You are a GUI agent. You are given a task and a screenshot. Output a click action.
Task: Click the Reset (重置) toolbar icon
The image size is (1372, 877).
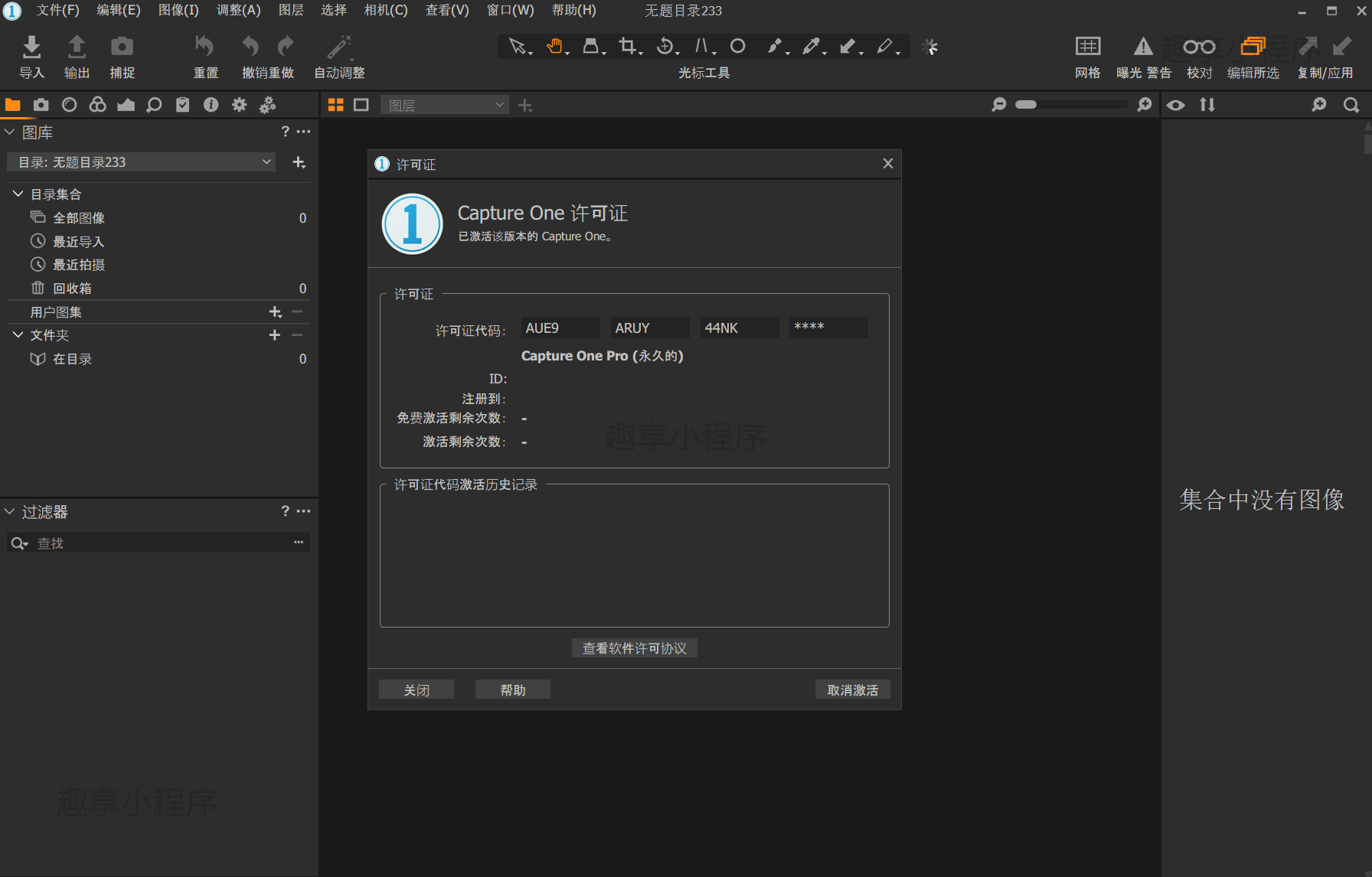point(204,47)
